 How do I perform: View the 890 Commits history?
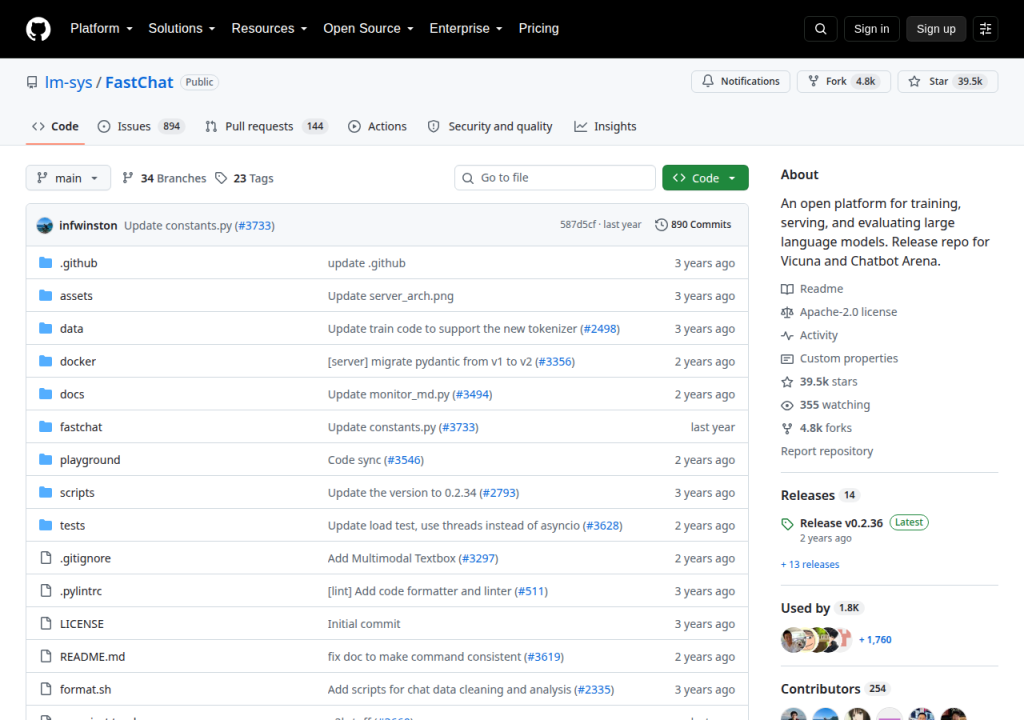pyautogui.click(x=694, y=225)
